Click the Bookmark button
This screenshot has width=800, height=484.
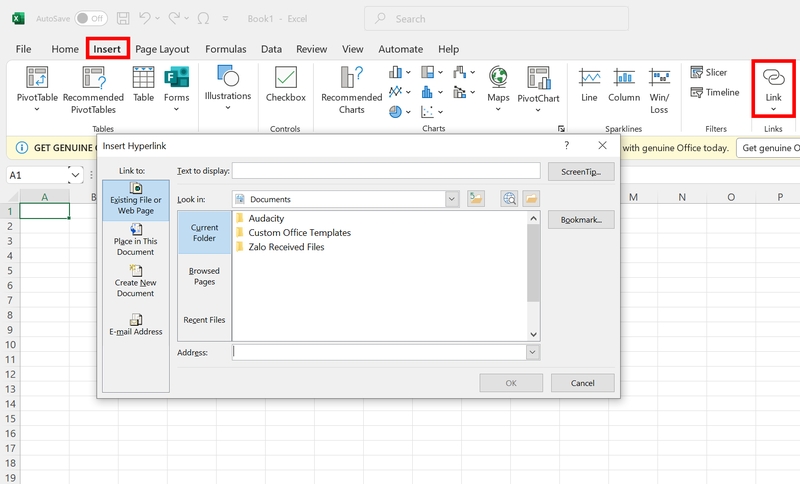coord(581,220)
